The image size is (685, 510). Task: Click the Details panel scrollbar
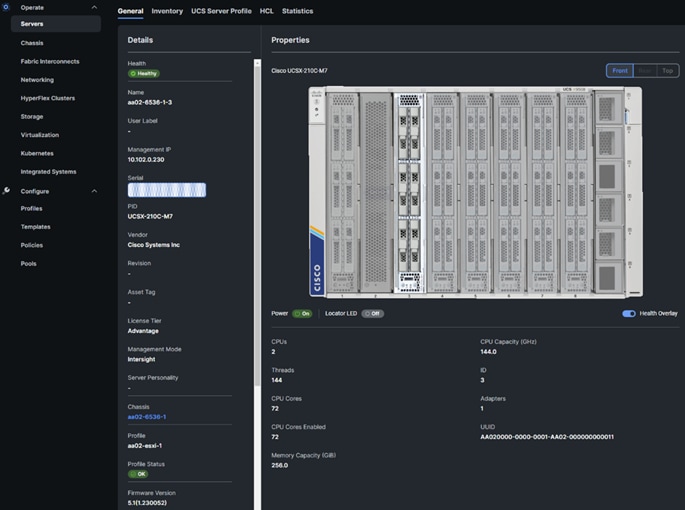(257, 227)
